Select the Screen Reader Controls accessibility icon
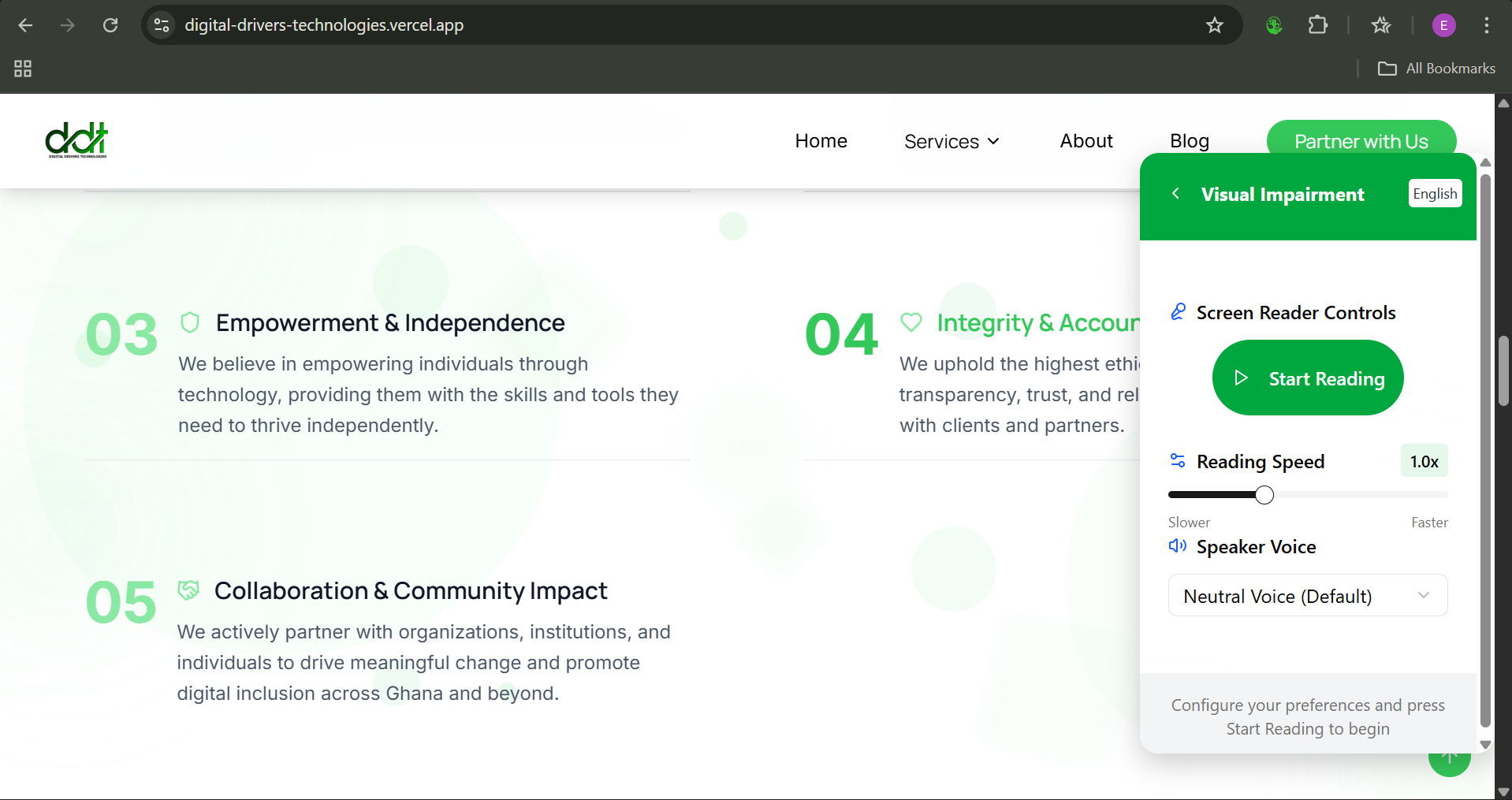Screen dimensions: 1512x800 coord(1178,311)
